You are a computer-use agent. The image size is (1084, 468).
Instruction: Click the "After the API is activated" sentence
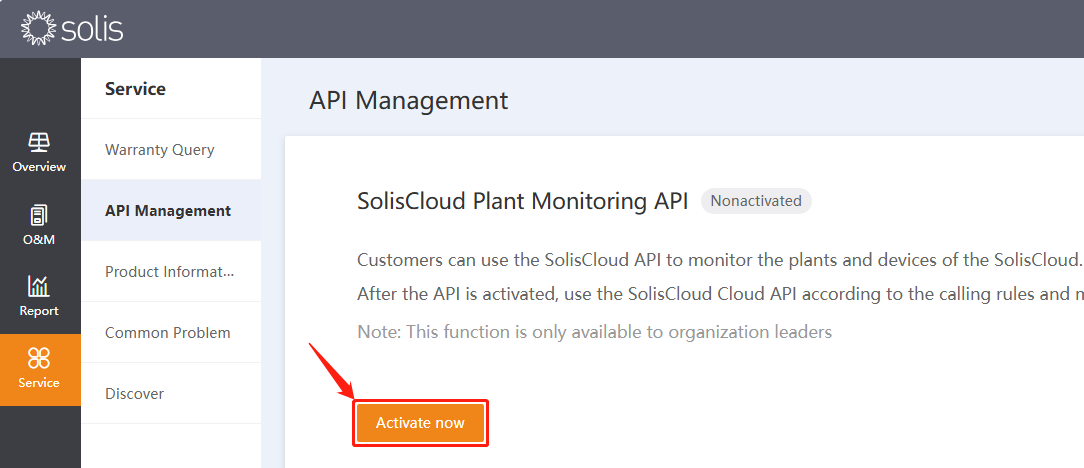(x=720, y=294)
